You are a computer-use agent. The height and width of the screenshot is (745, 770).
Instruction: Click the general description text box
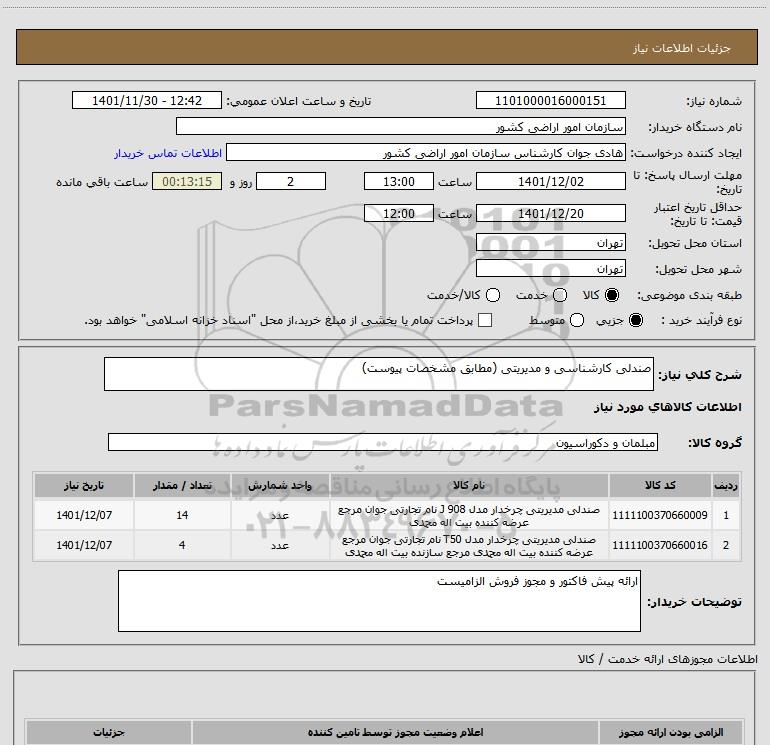tap(379, 374)
